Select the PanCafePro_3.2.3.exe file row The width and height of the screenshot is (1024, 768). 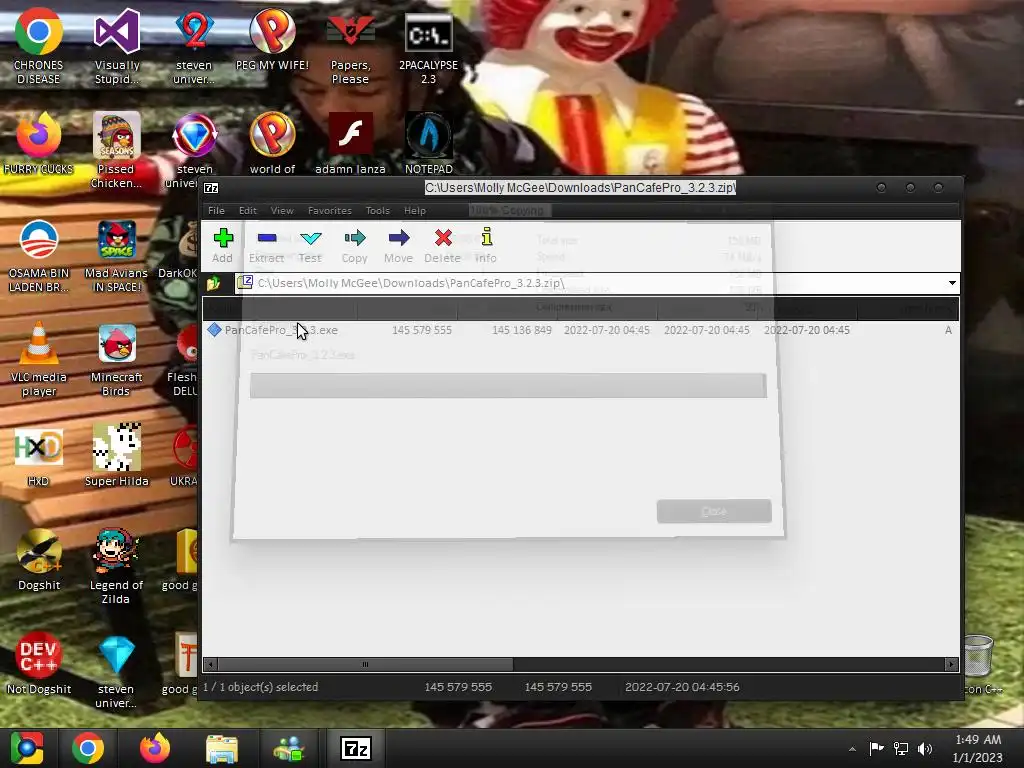[580, 330]
